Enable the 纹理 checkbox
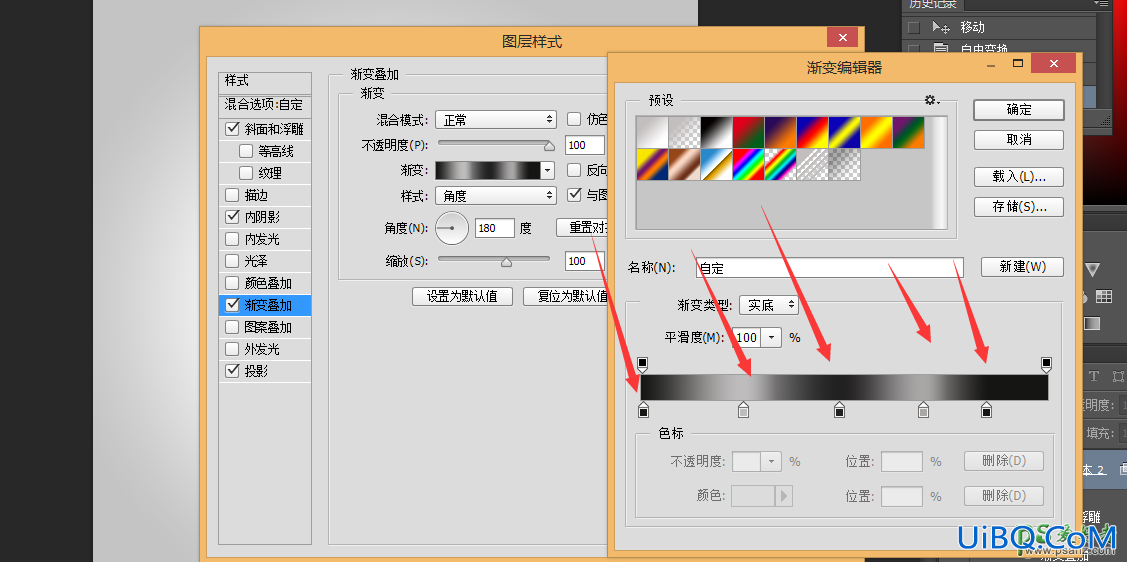 pyautogui.click(x=246, y=173)
